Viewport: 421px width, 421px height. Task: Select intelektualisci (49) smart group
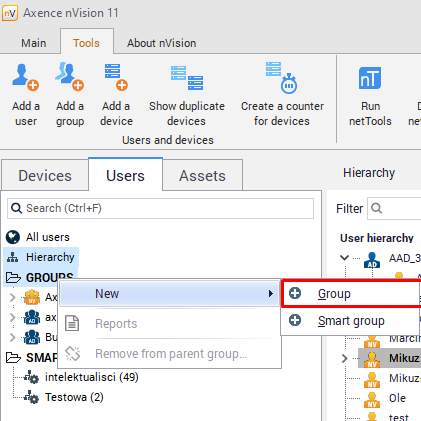[x=92, y=377]
